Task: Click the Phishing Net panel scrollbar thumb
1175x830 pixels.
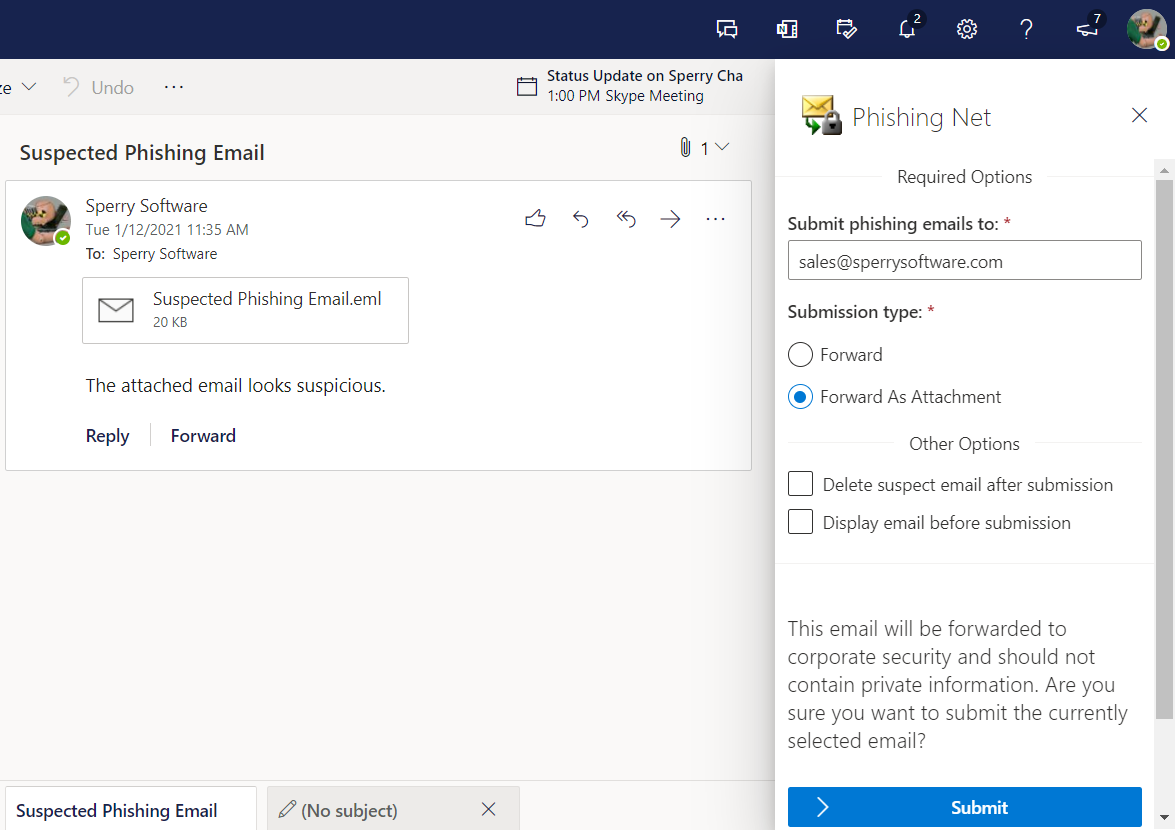Action: tap(1164, 448)
